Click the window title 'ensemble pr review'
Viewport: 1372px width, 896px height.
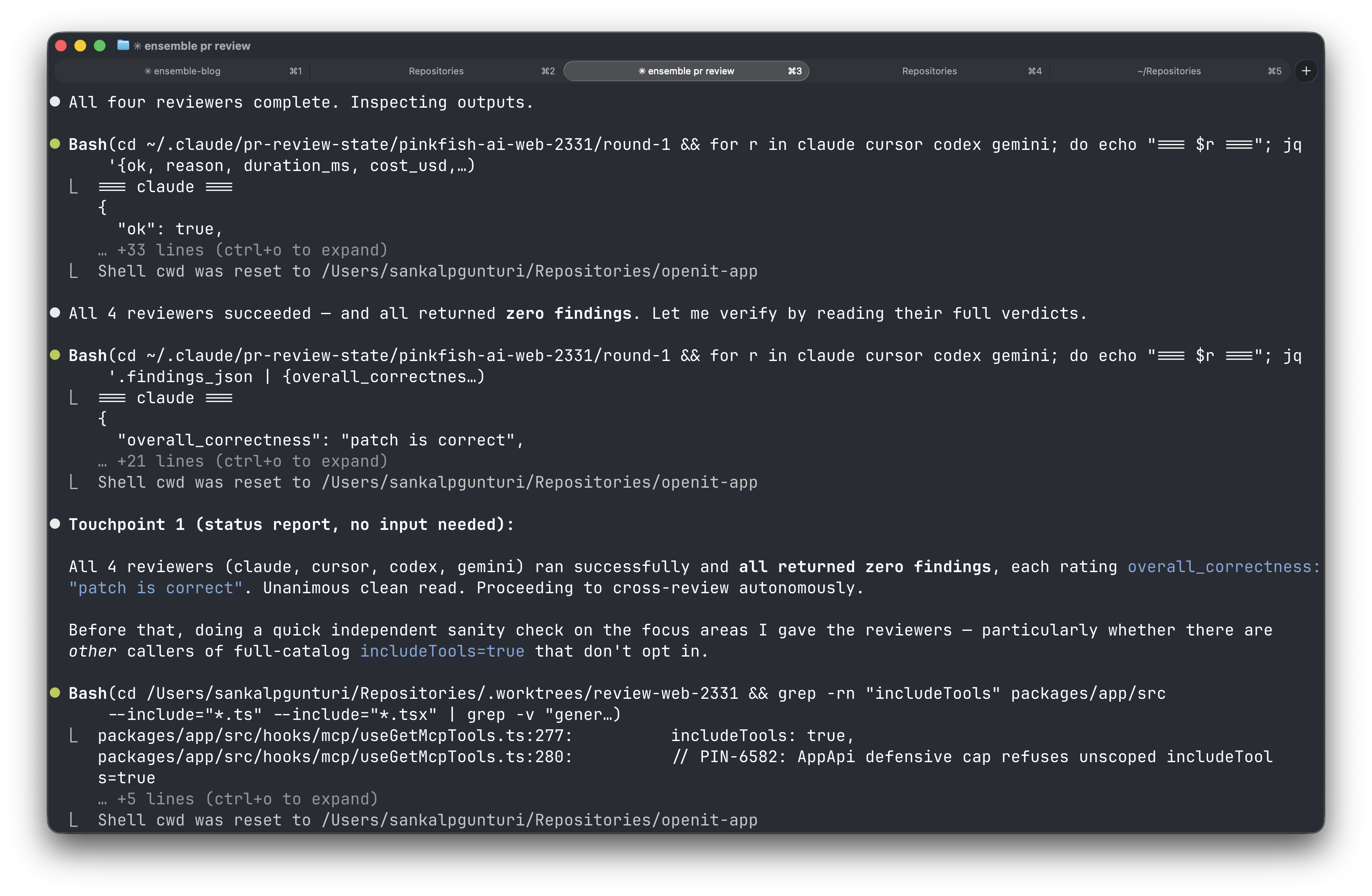197,46
